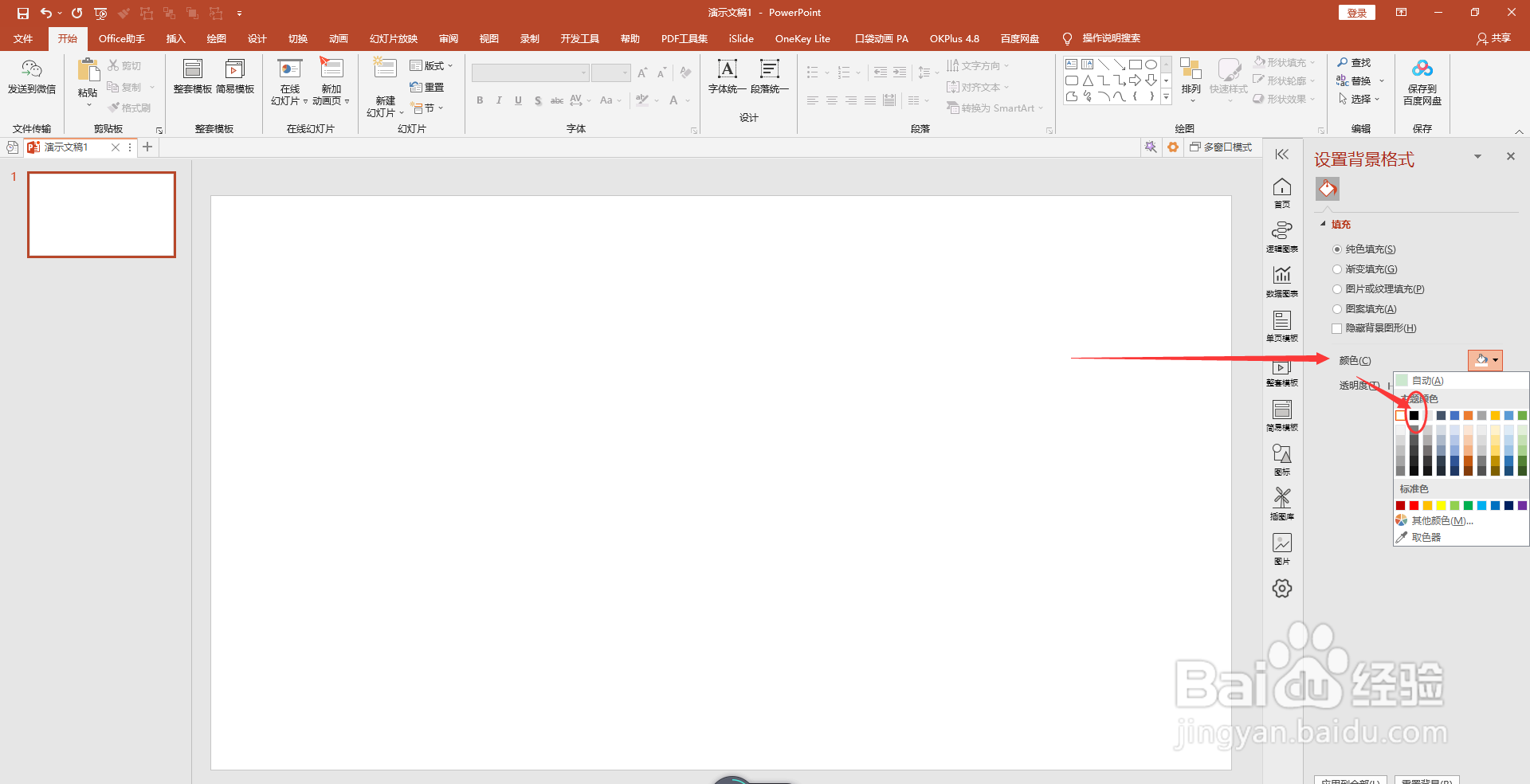1530x784 pixels.
Task: Switch to the 动画 ribbon tab
Action: coord(338,38)
